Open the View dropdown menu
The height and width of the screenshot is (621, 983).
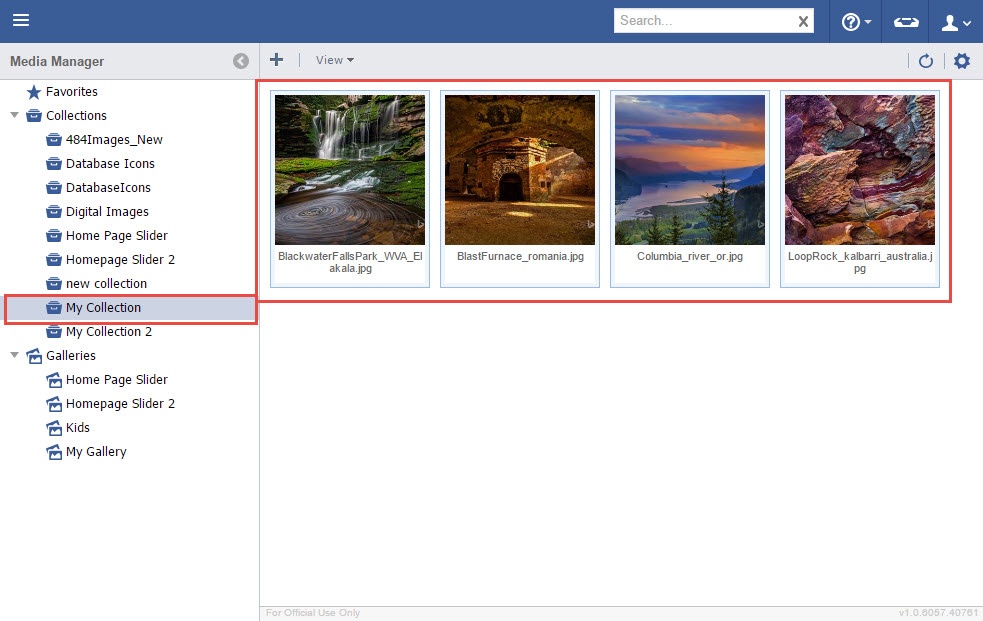click(x=335, y=60)
